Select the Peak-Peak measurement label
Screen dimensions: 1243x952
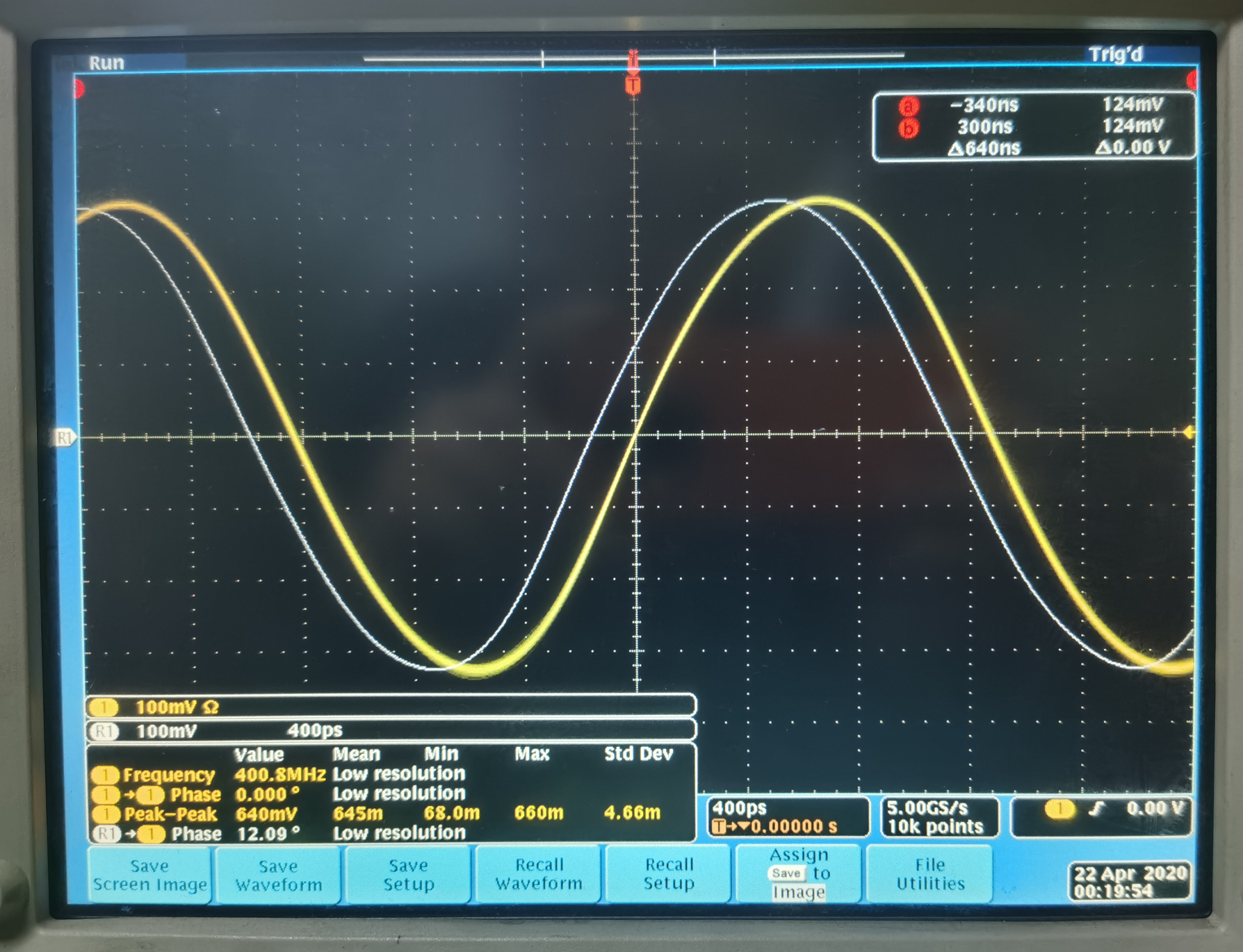point(170,814)
